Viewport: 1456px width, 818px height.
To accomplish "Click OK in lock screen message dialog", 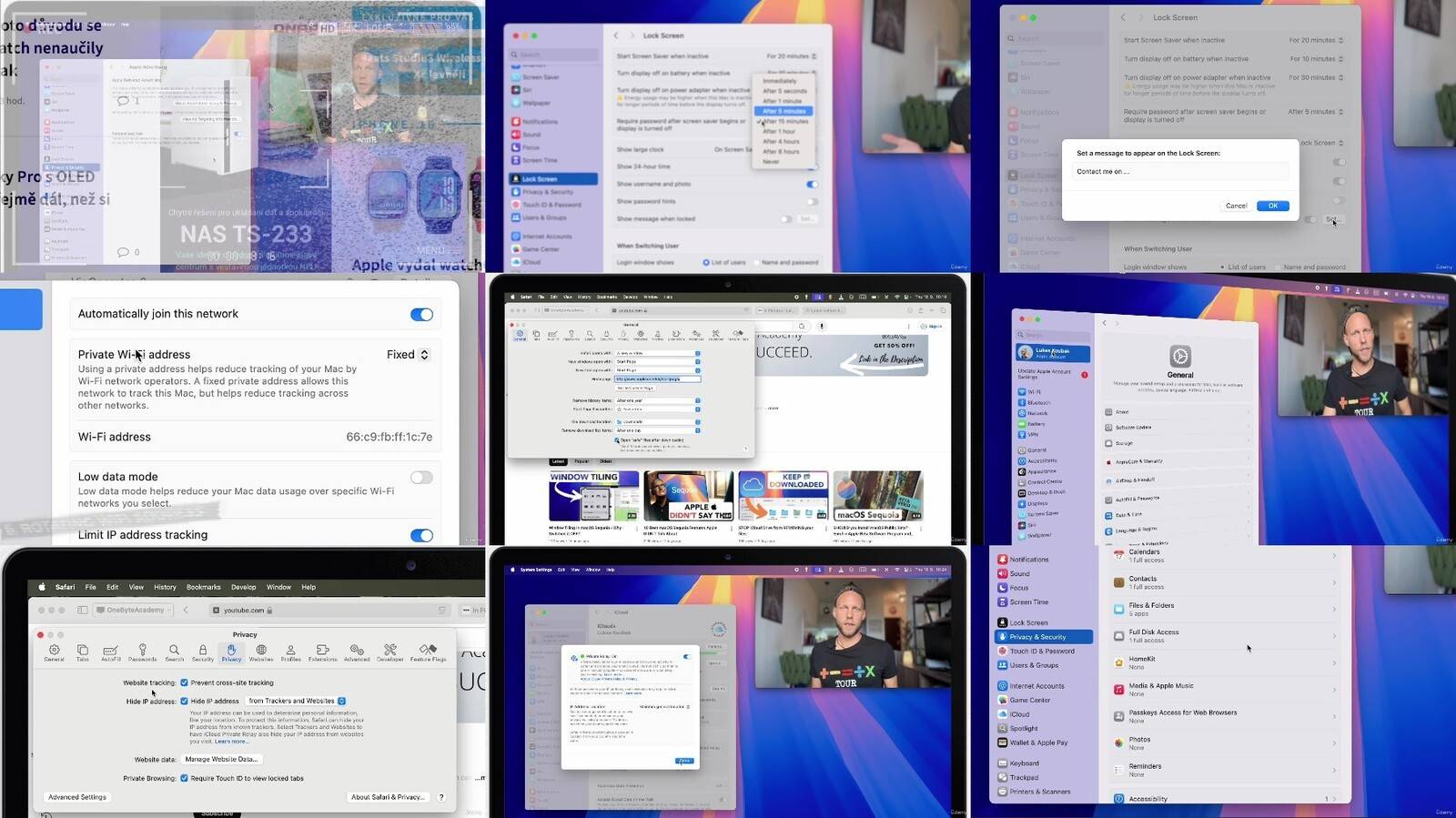I will tap(1272, 206).
